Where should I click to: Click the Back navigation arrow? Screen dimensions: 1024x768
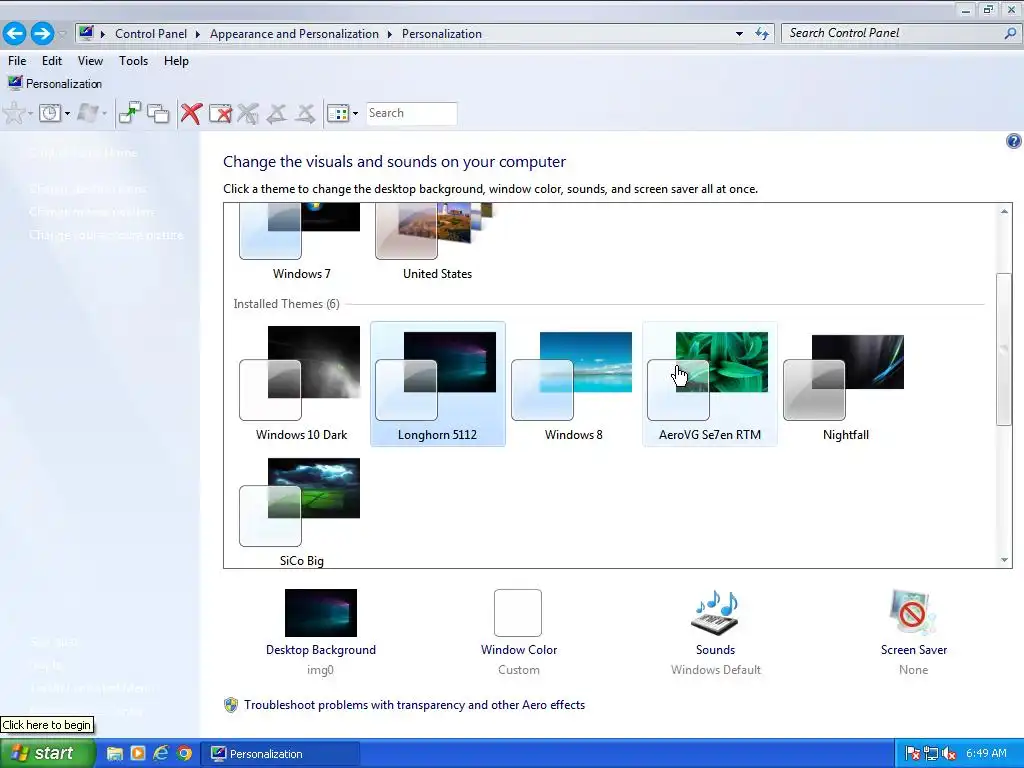pos(14,33)
